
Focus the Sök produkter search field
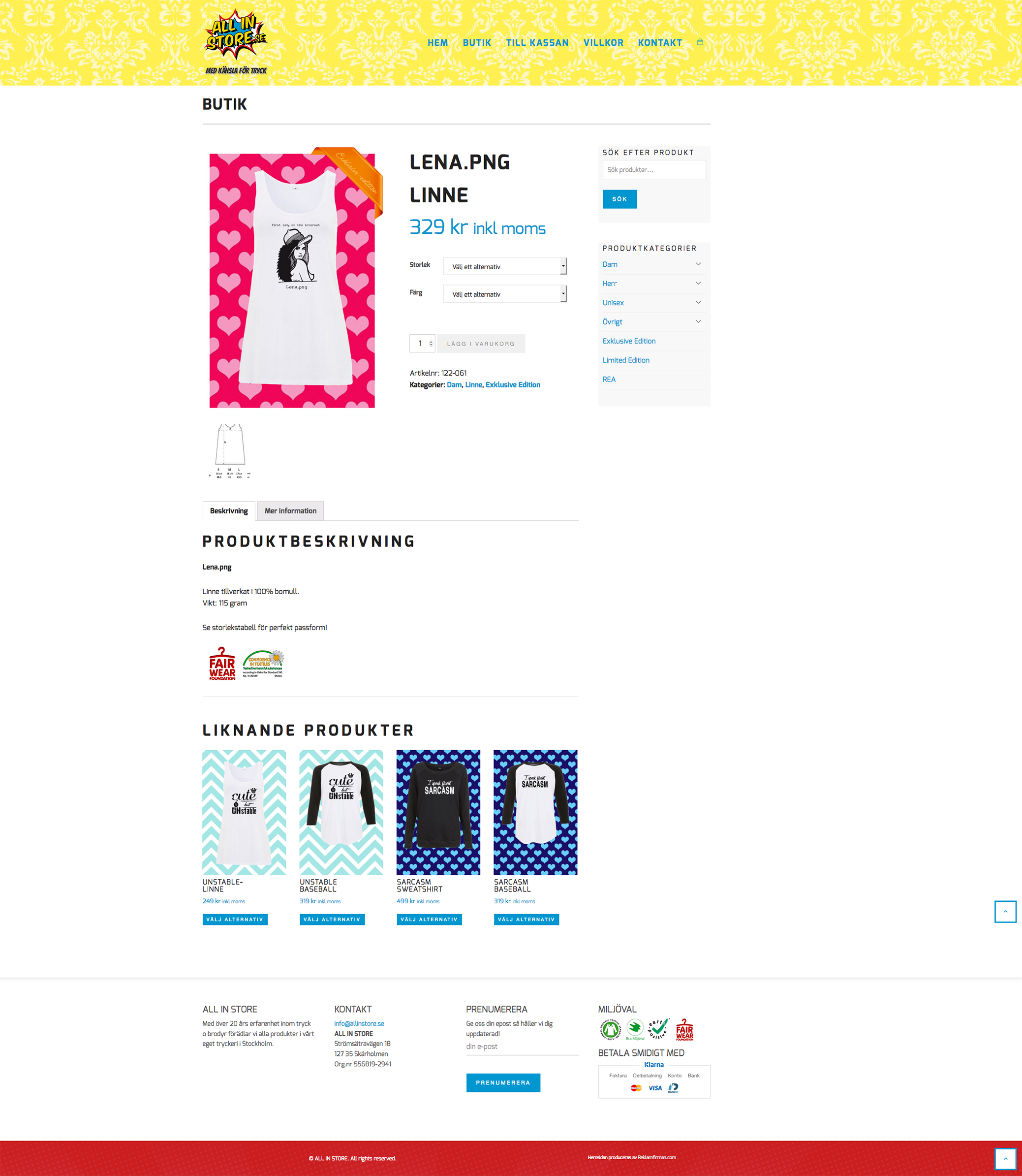pyautogui.click(x=654, y=170)
